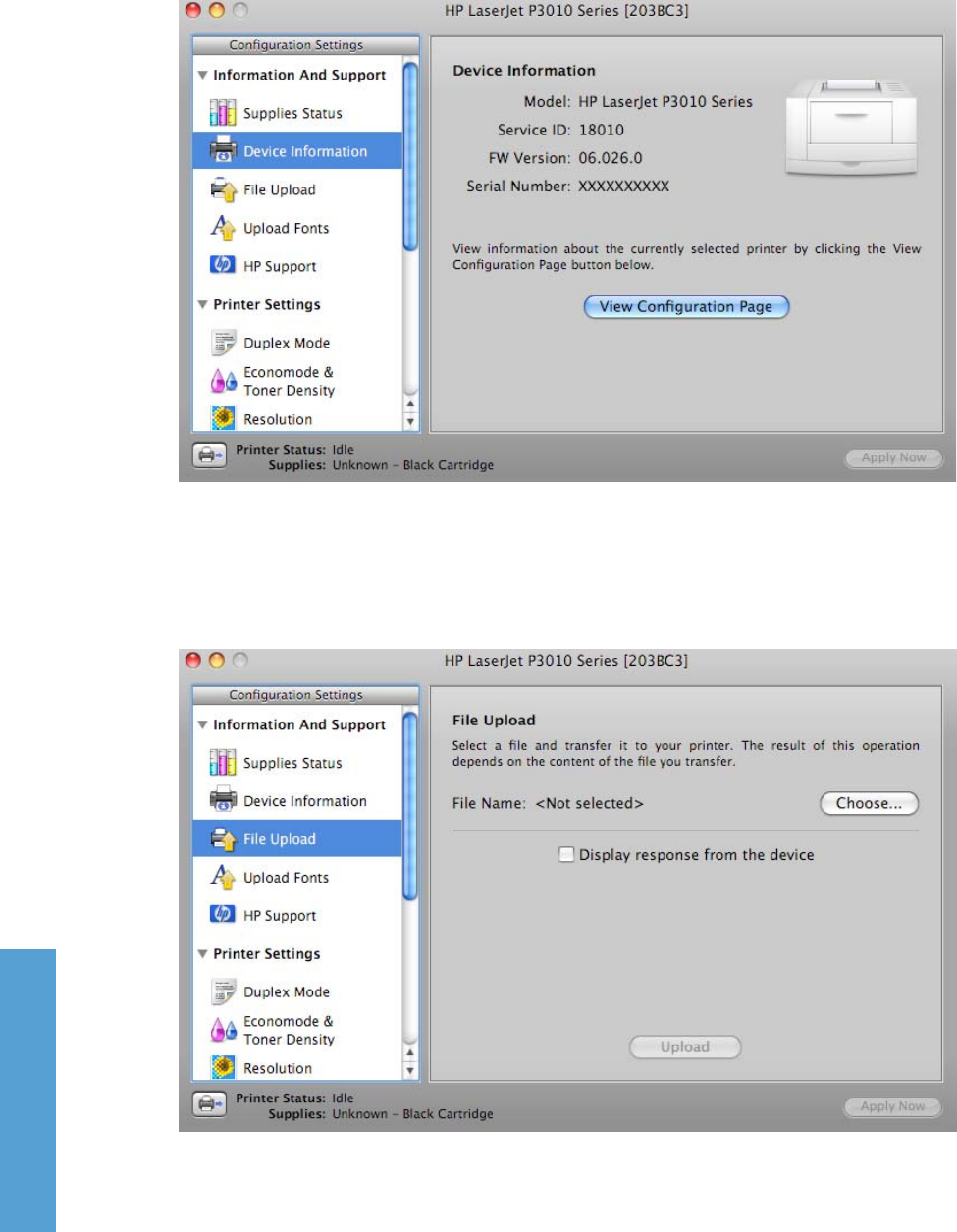This screenshot has height=1232, width=957.
Task: Collapse Printer Settings in Device Information window
Action: click(202, 304)
